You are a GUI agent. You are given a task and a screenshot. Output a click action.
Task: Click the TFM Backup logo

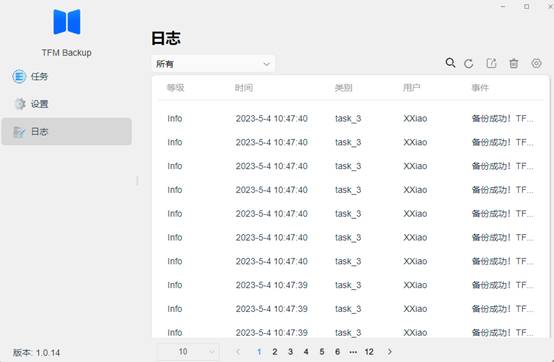[x=67, y=22]
